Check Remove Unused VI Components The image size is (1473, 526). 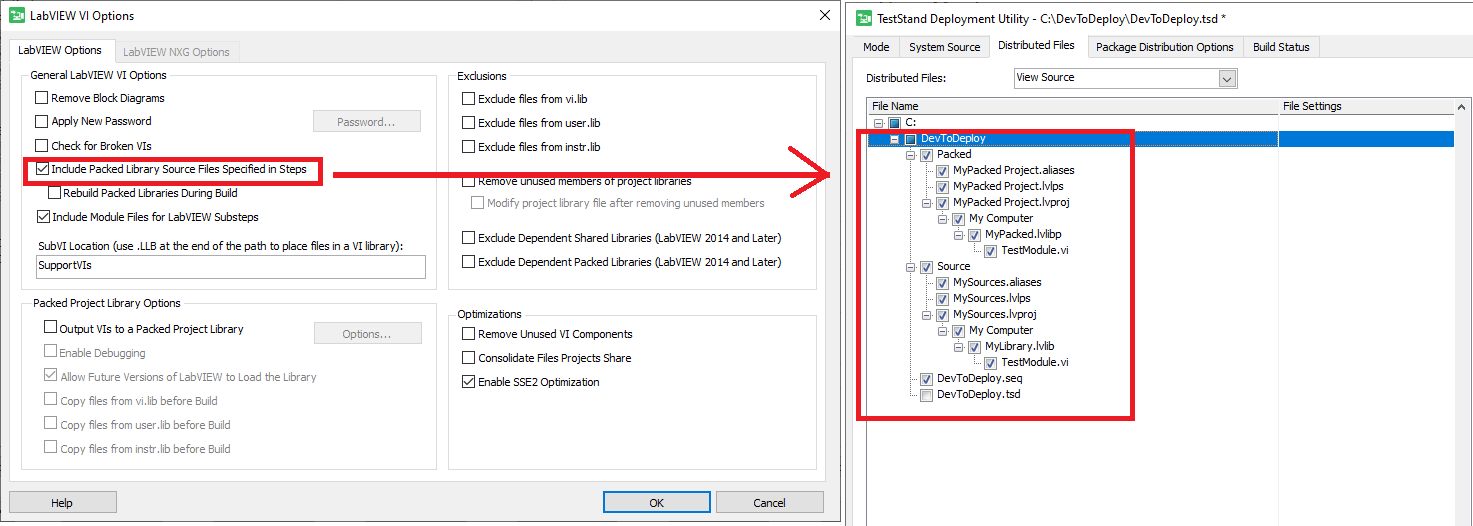[x=468, y=334]
